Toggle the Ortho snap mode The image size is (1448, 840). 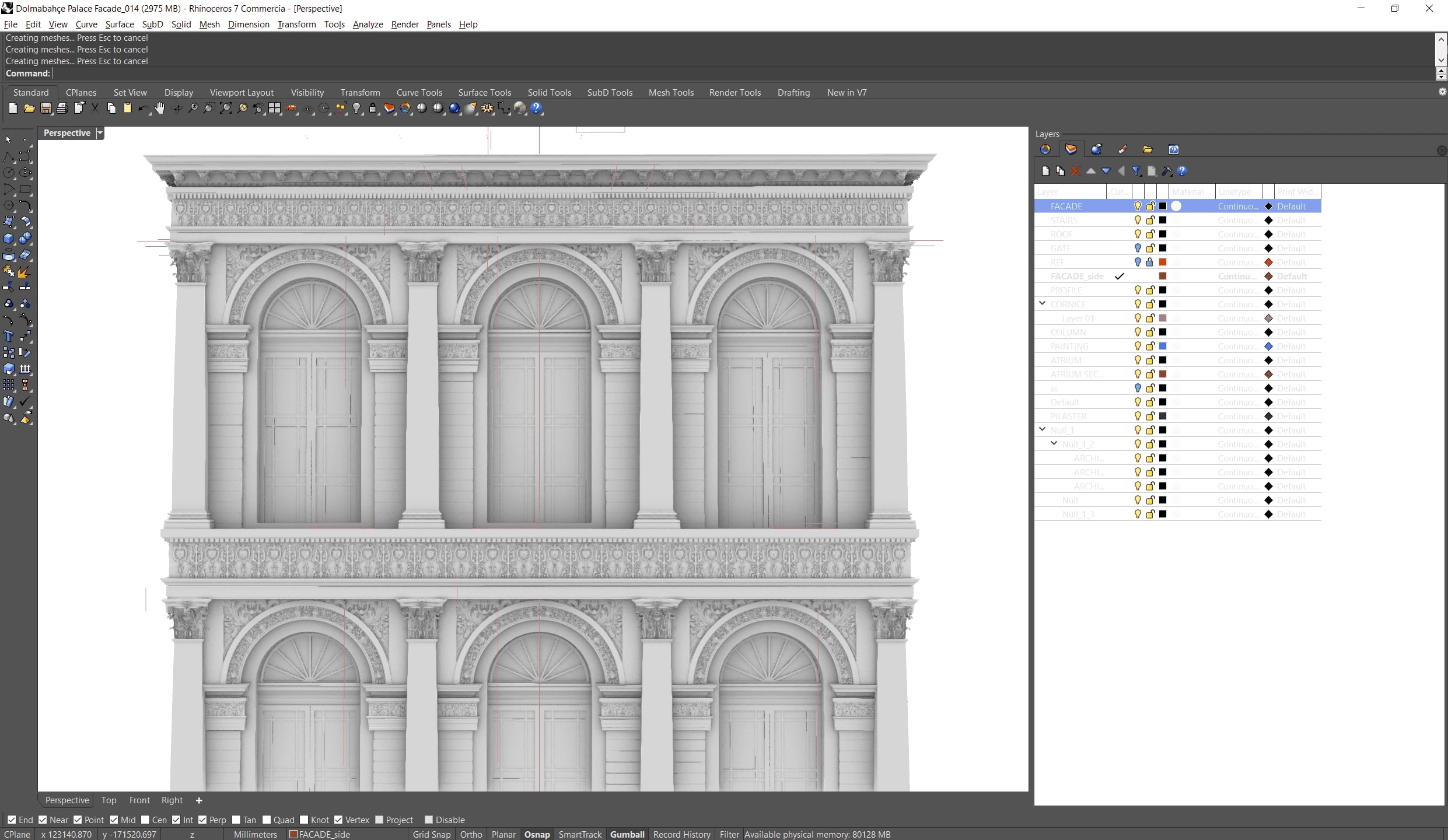click(472, 834)
